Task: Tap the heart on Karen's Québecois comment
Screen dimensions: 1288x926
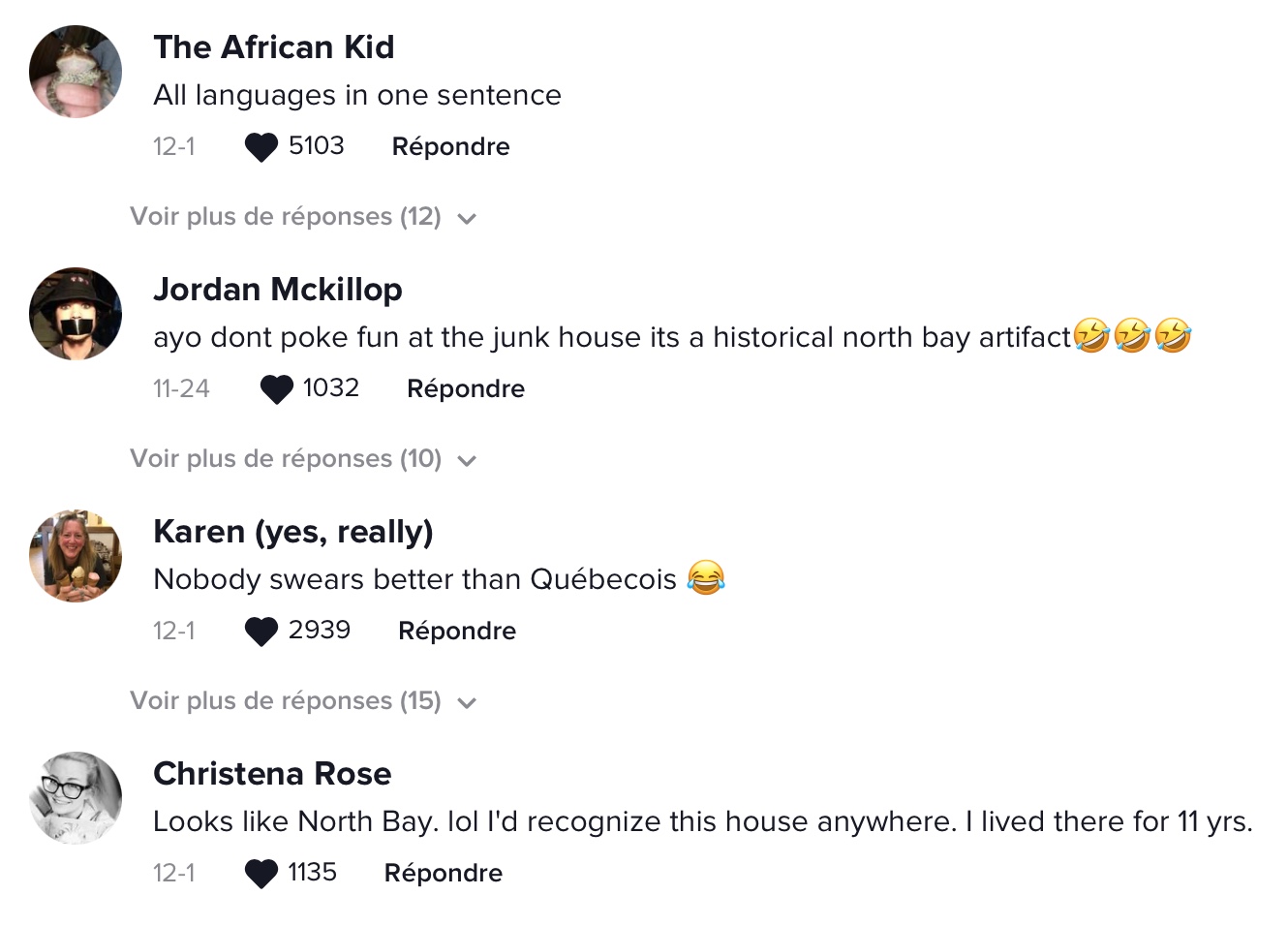Action: (261, 632)
